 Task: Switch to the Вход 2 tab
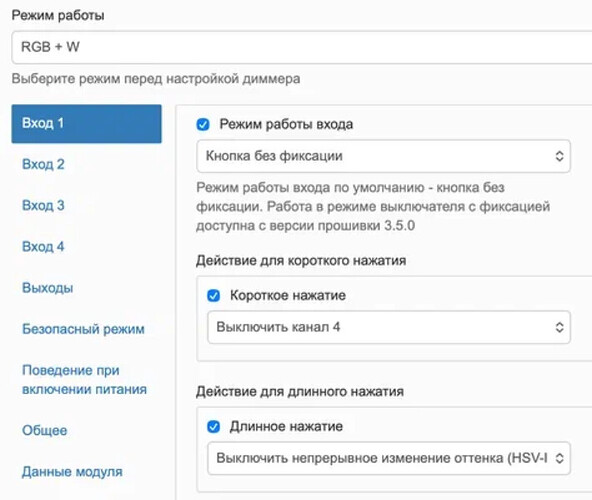43,164
